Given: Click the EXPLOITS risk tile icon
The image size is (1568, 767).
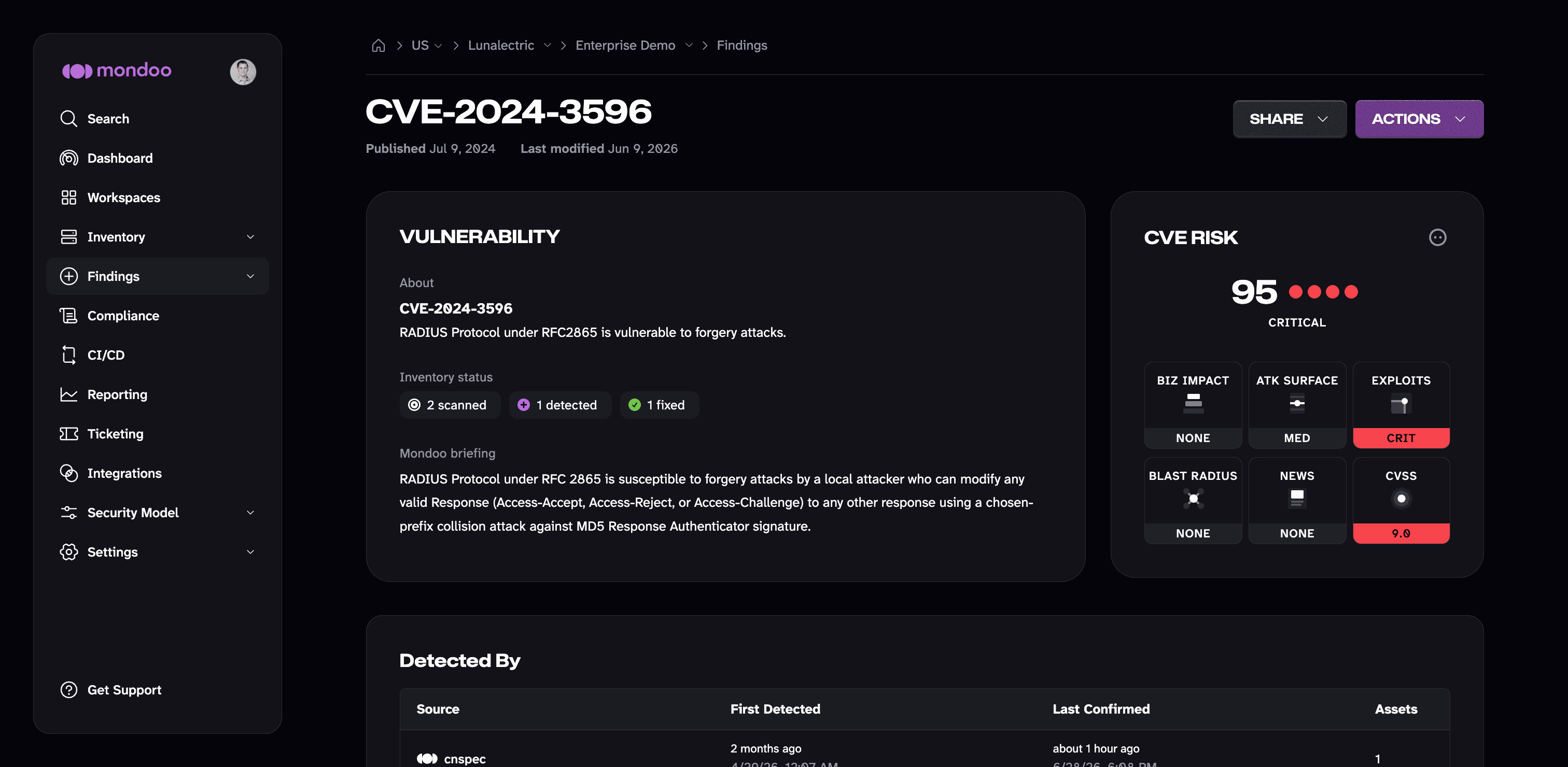Looking at the screenshot, I should [1401, 403].
